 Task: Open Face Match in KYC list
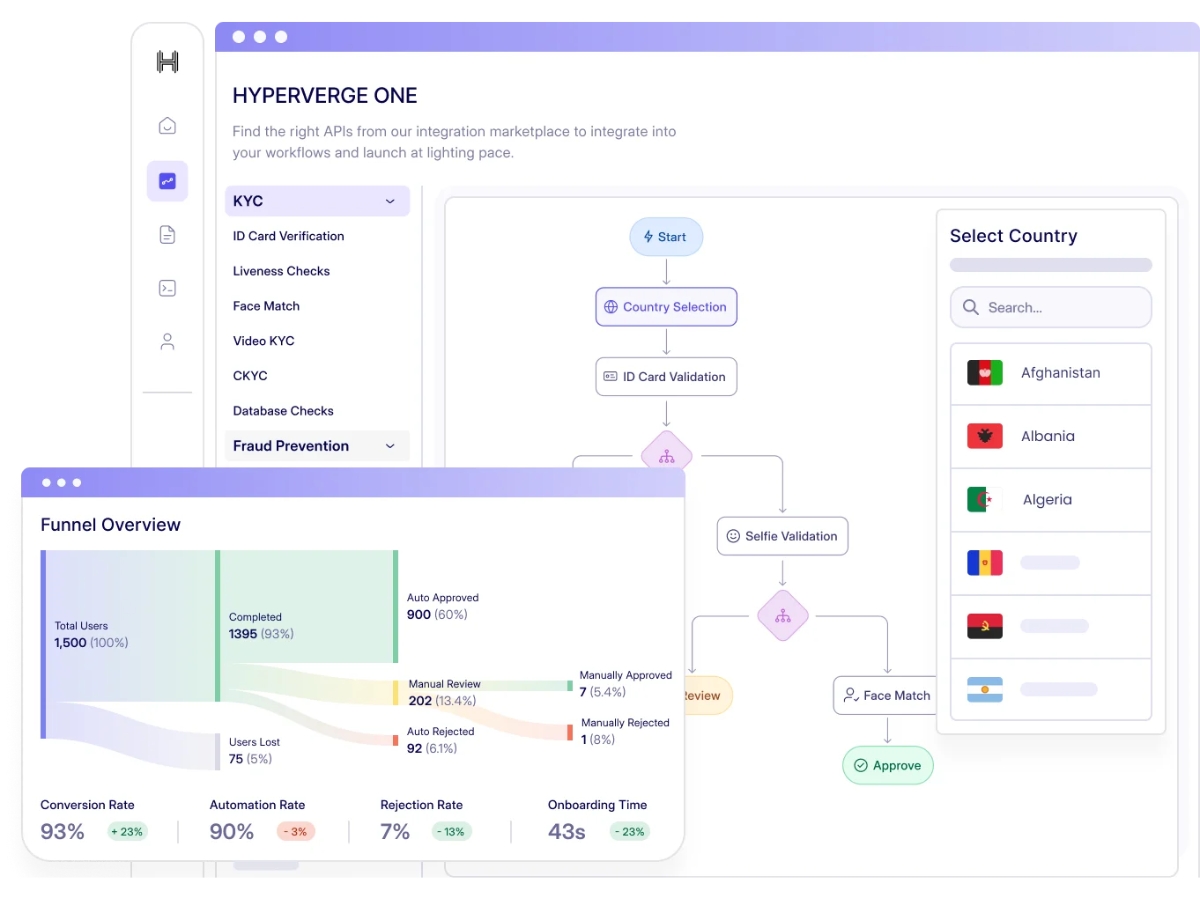tap(266, 306)
